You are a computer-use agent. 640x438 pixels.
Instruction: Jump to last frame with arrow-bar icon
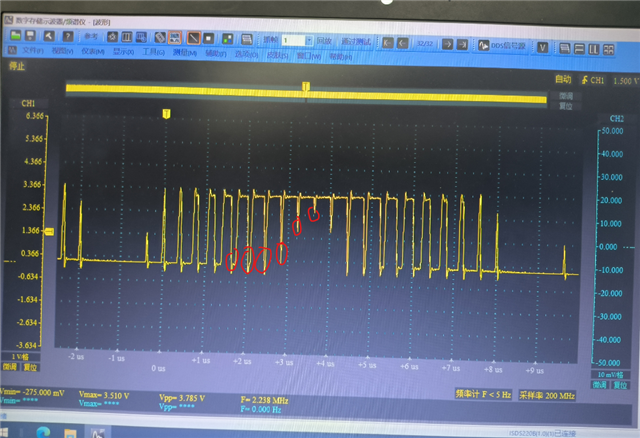coord(462,44)
